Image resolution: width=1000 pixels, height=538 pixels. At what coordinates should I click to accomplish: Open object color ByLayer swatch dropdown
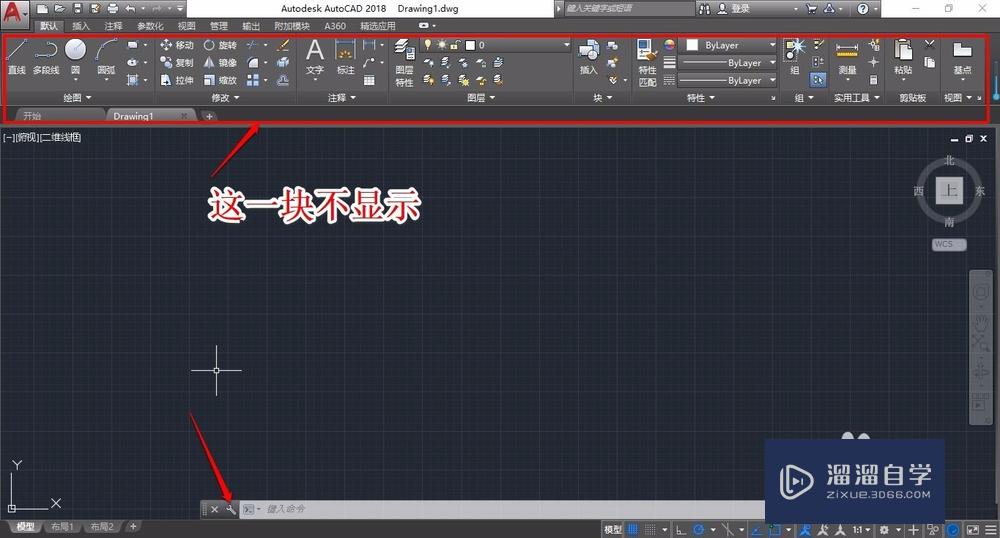tap(728, 45)
